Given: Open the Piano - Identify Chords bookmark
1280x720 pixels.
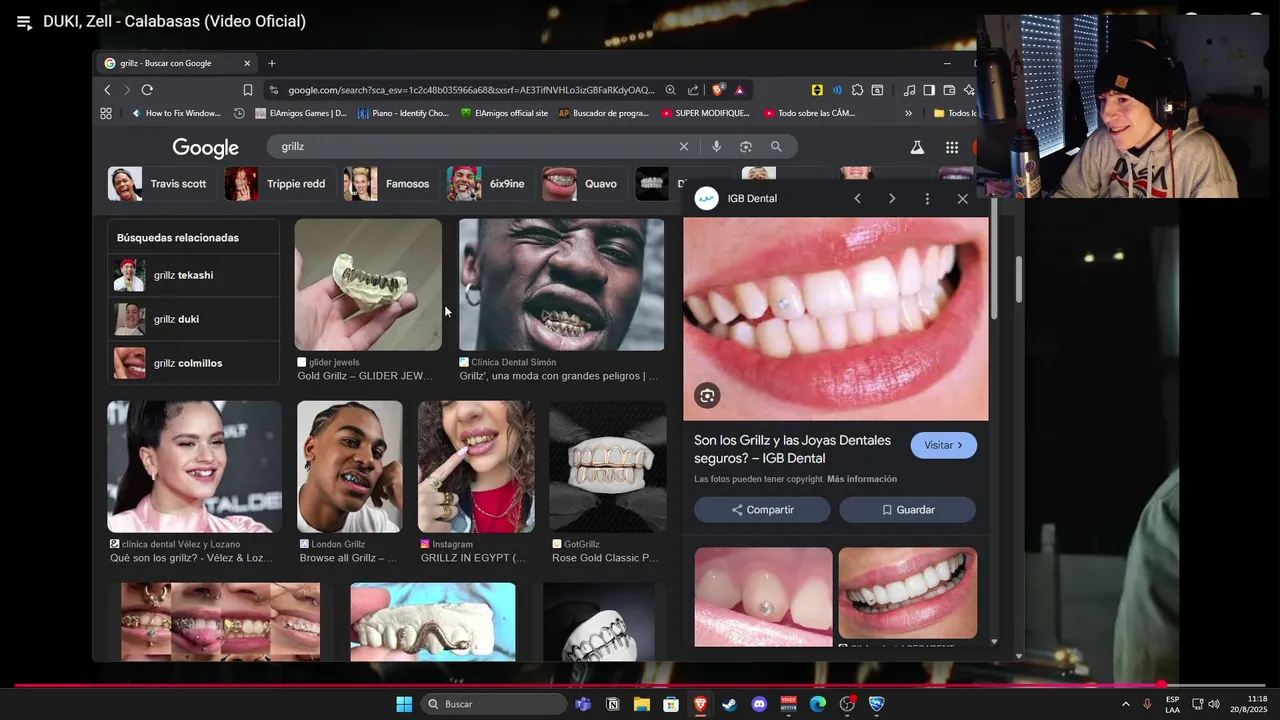Looking at the screenshot, I should (x=404, y=113).
